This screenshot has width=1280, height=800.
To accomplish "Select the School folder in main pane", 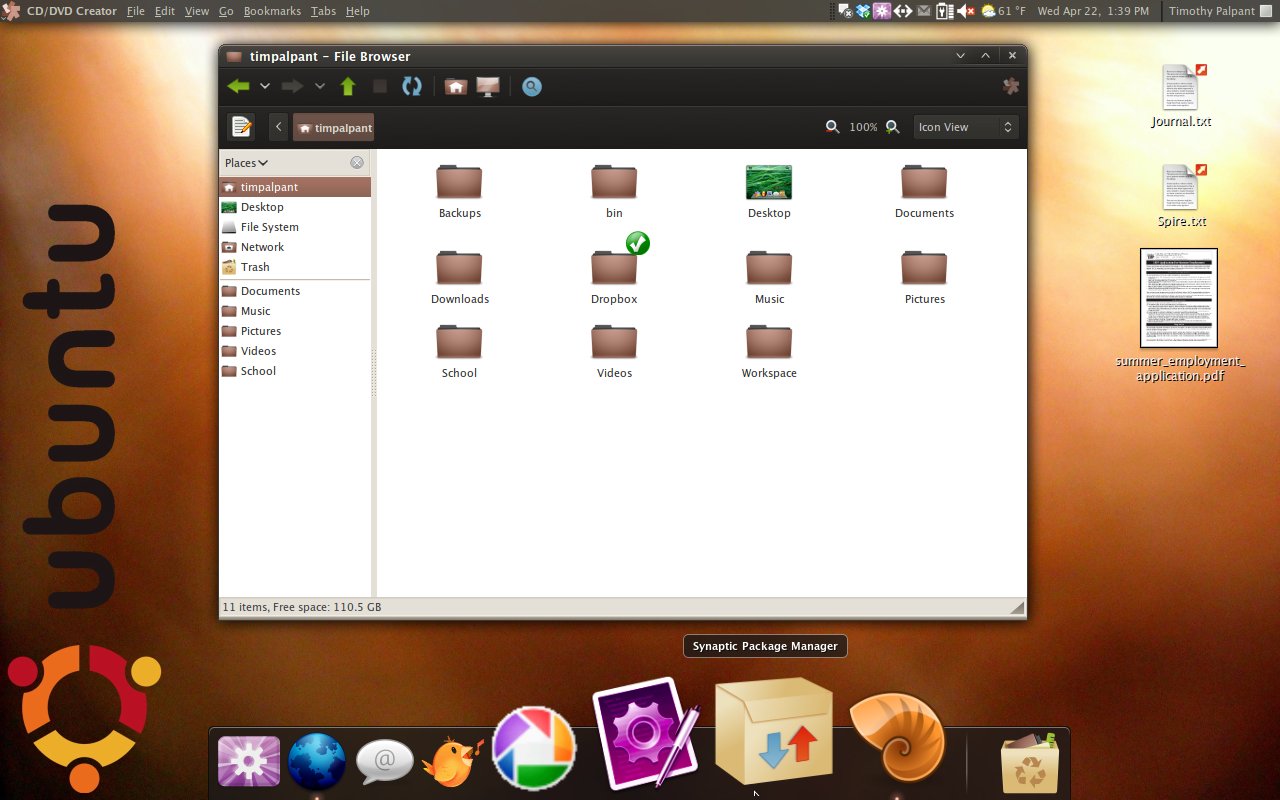I will pyautogui.click(x=459, y=342).
